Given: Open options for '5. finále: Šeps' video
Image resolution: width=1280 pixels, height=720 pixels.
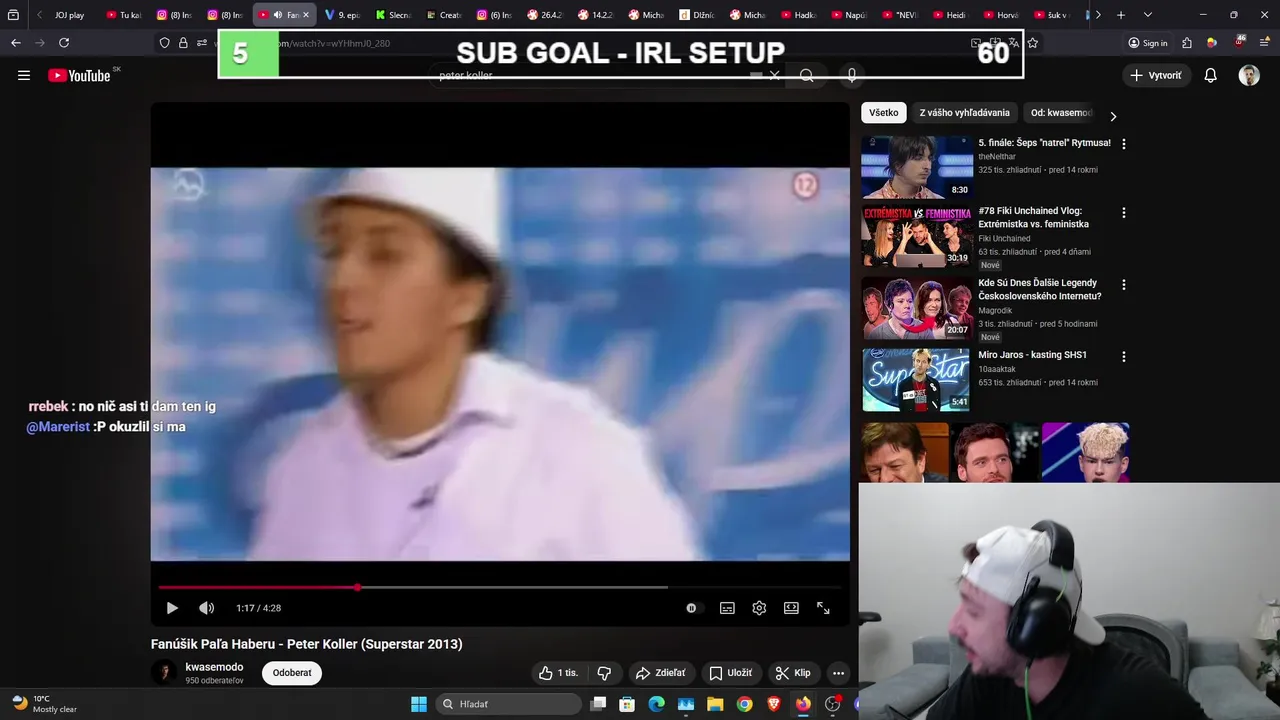Looking at the screenshot, I should coord(1123,144).
